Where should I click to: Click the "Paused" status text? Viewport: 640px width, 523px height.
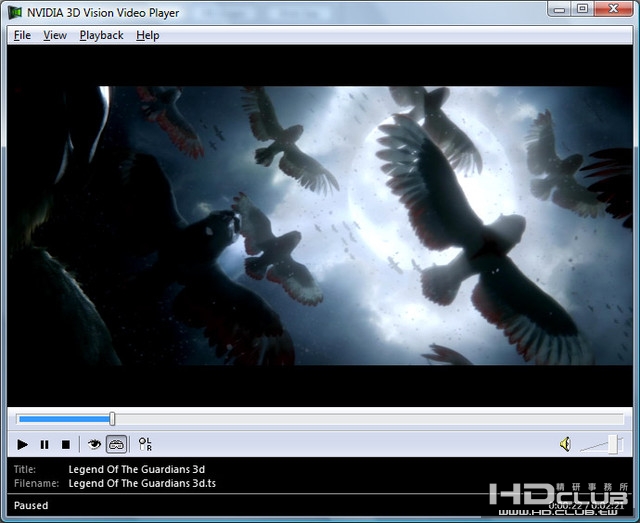click(31, 505)
